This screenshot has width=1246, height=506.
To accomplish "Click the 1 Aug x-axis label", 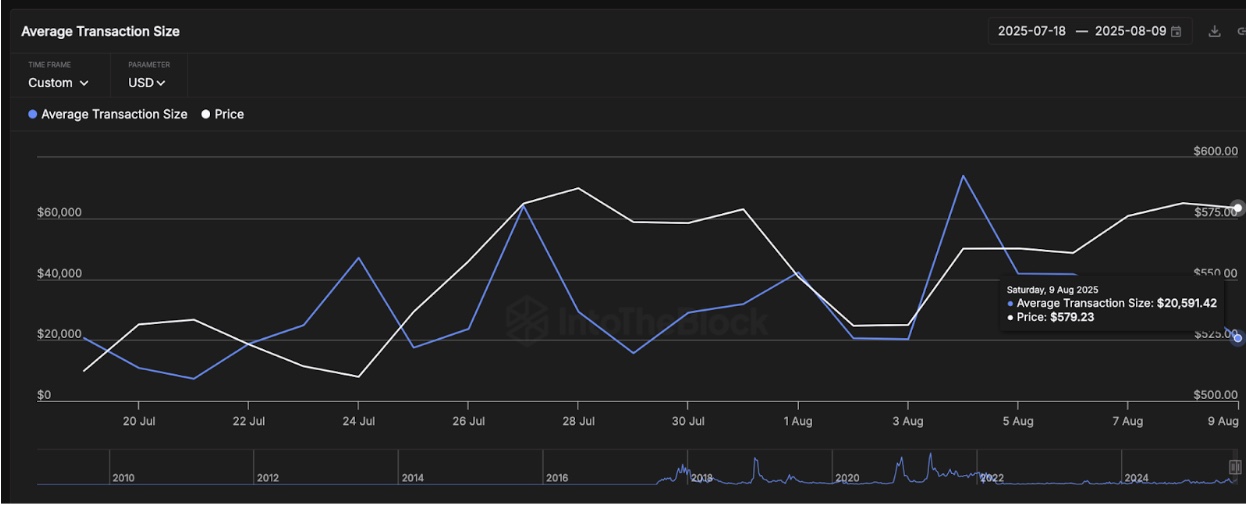I will click(x=798, y=421).
